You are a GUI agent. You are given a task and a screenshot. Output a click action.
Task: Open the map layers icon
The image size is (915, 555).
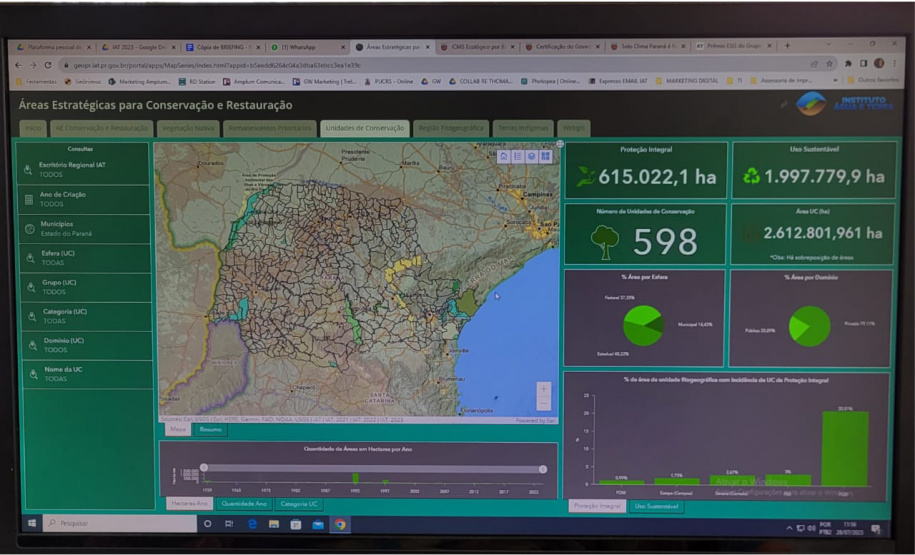[x=532, y=156]
